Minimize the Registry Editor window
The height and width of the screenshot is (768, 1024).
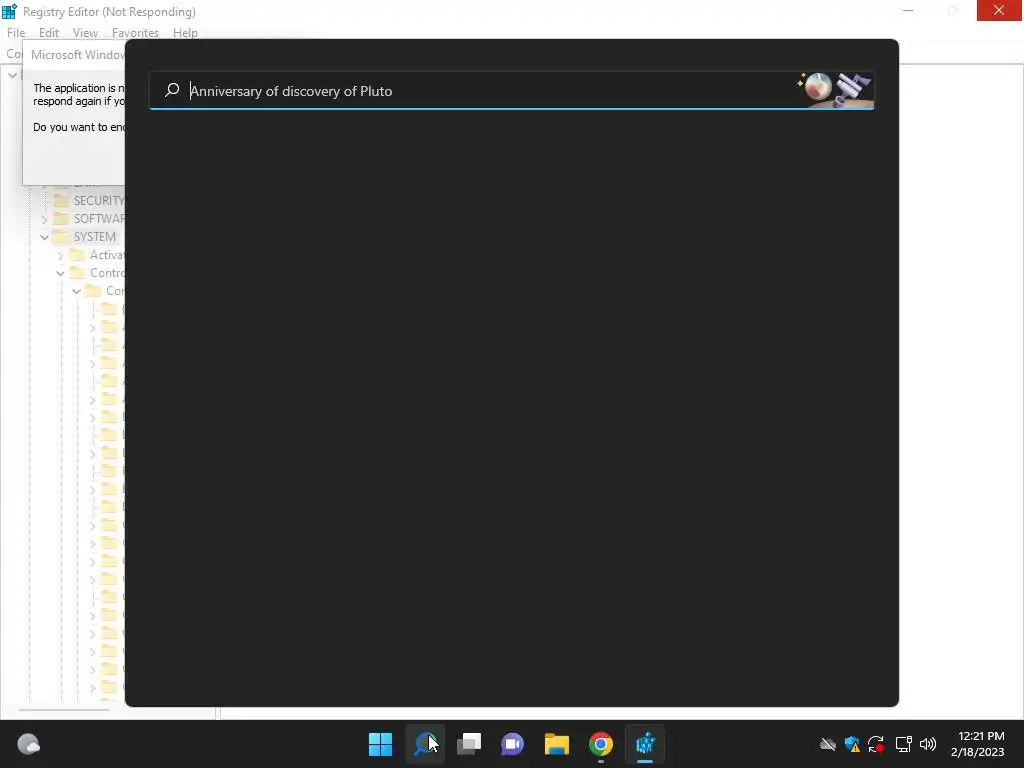(908, 10)
